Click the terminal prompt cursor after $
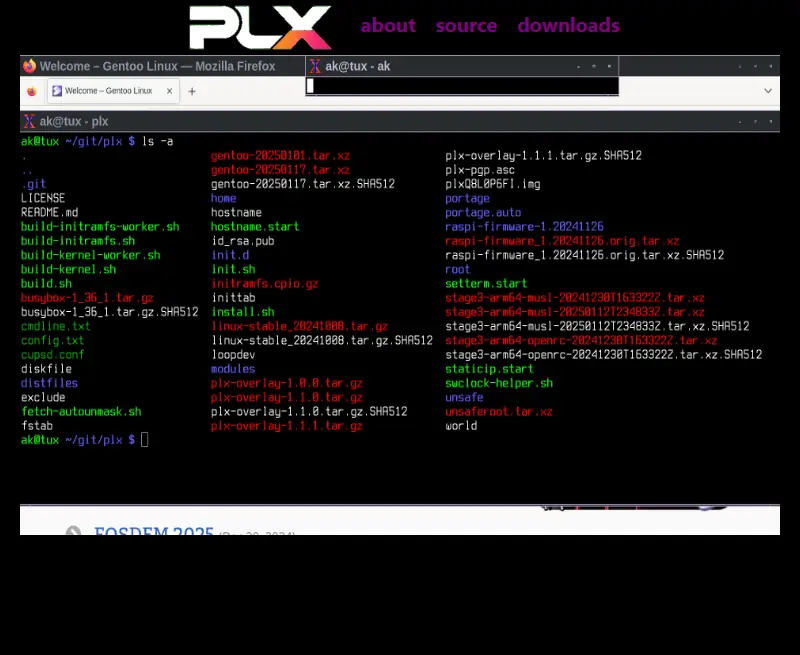800x655 pixels. (x=144, y=440)
